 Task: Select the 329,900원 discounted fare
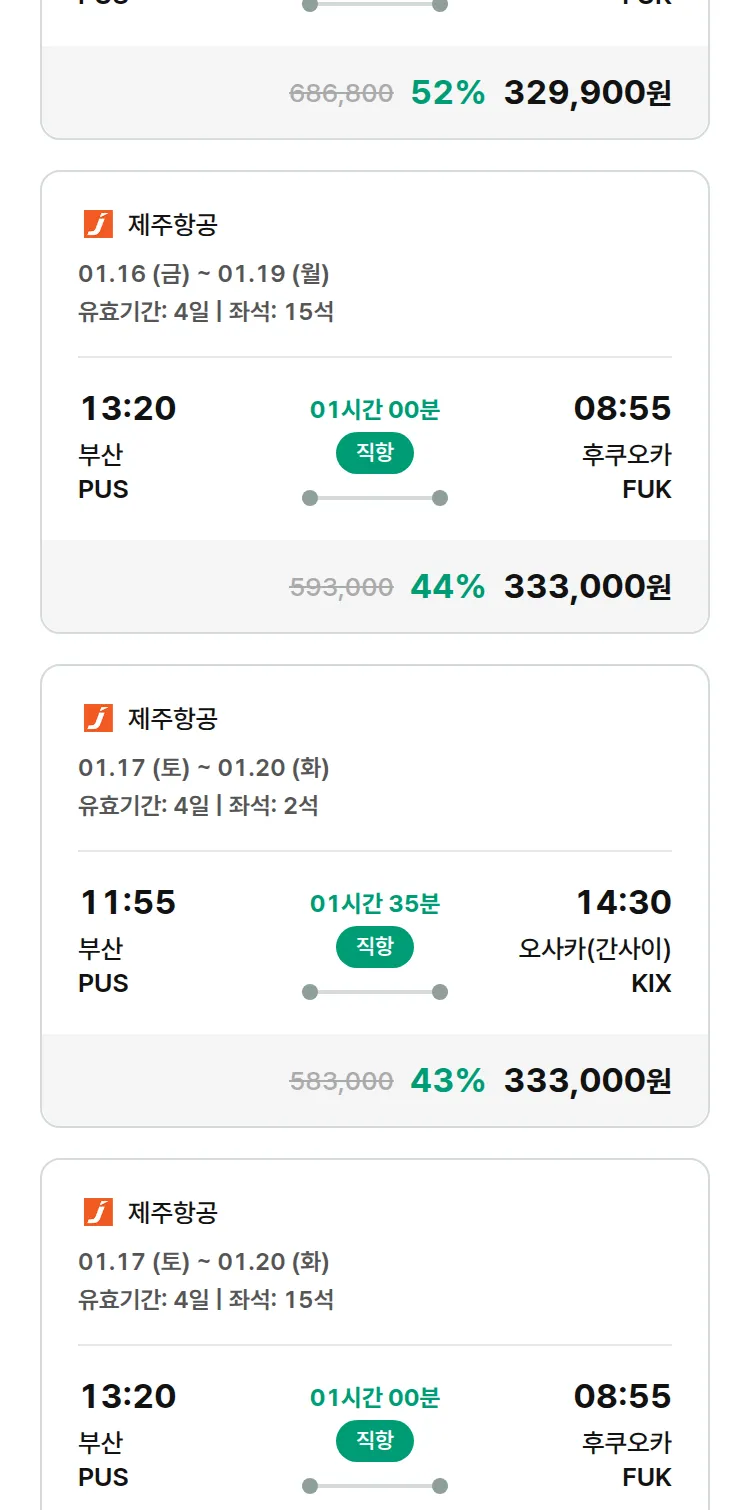click(x=587, y=93)
